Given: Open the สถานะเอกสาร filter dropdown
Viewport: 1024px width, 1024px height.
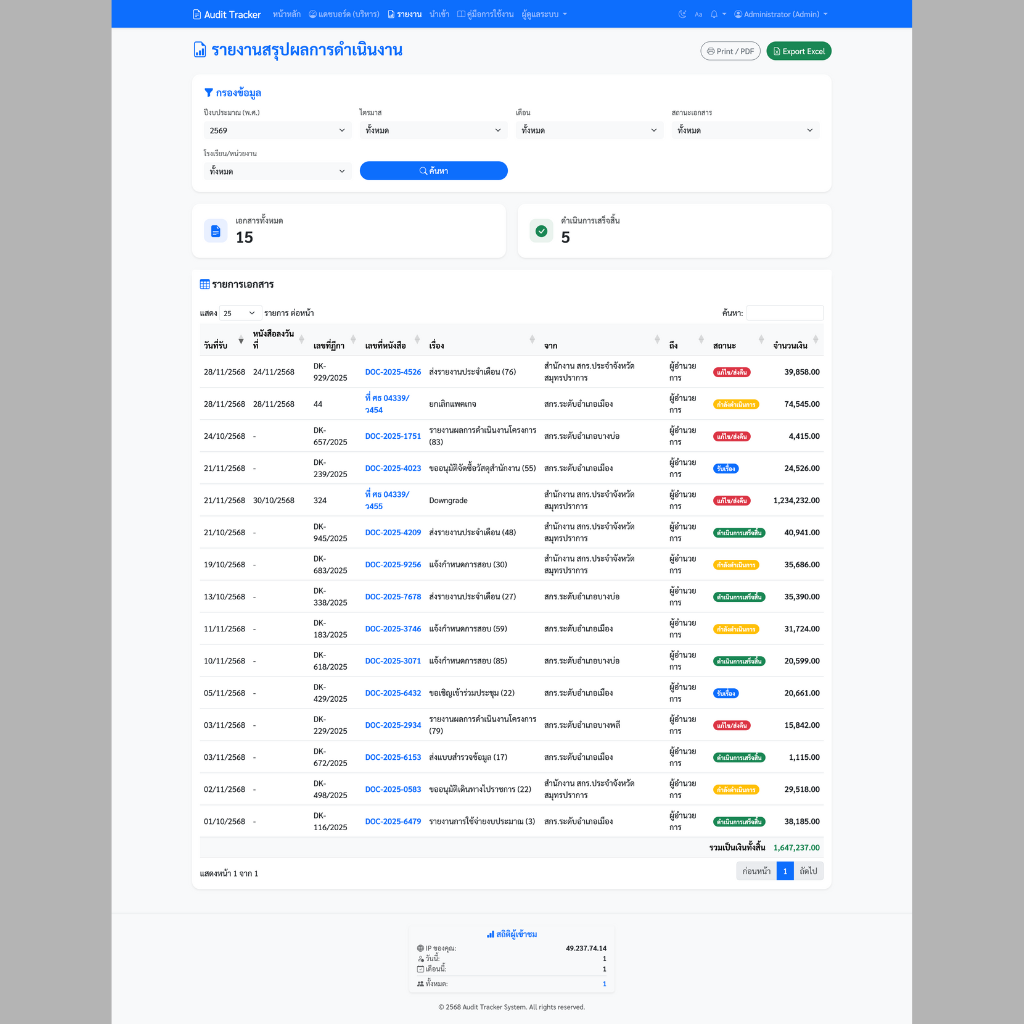Looking at the screenshot, I should click(745, 130).
